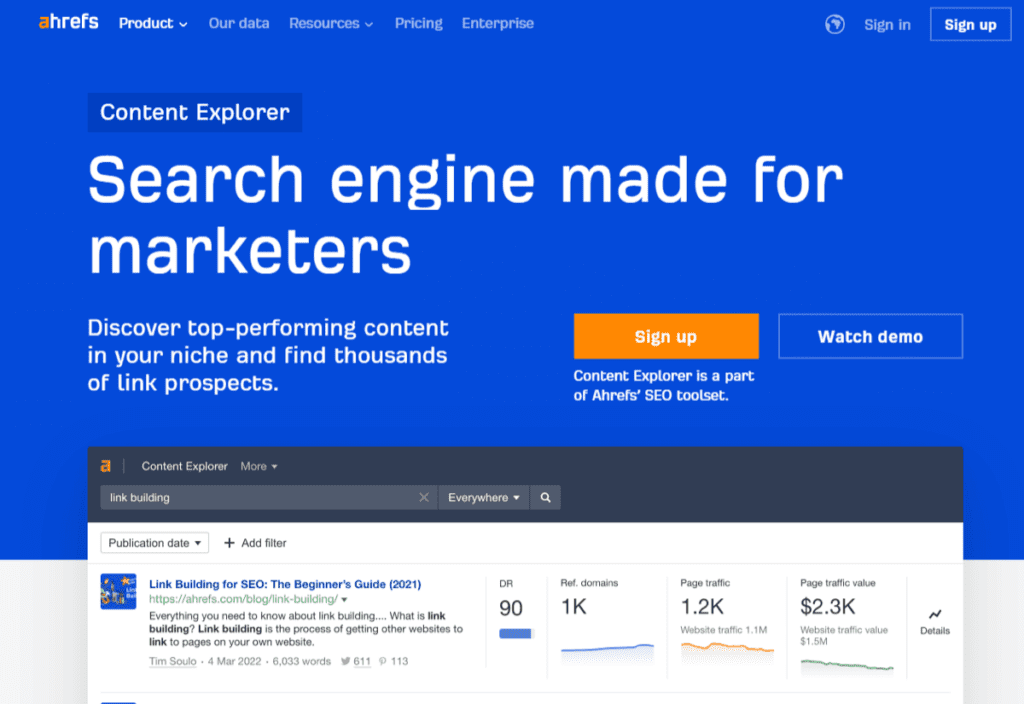Image resolution: width=1024 pixels, height=704 pixels.
Task: Open the Enterprise page
Action: [498, 24]
